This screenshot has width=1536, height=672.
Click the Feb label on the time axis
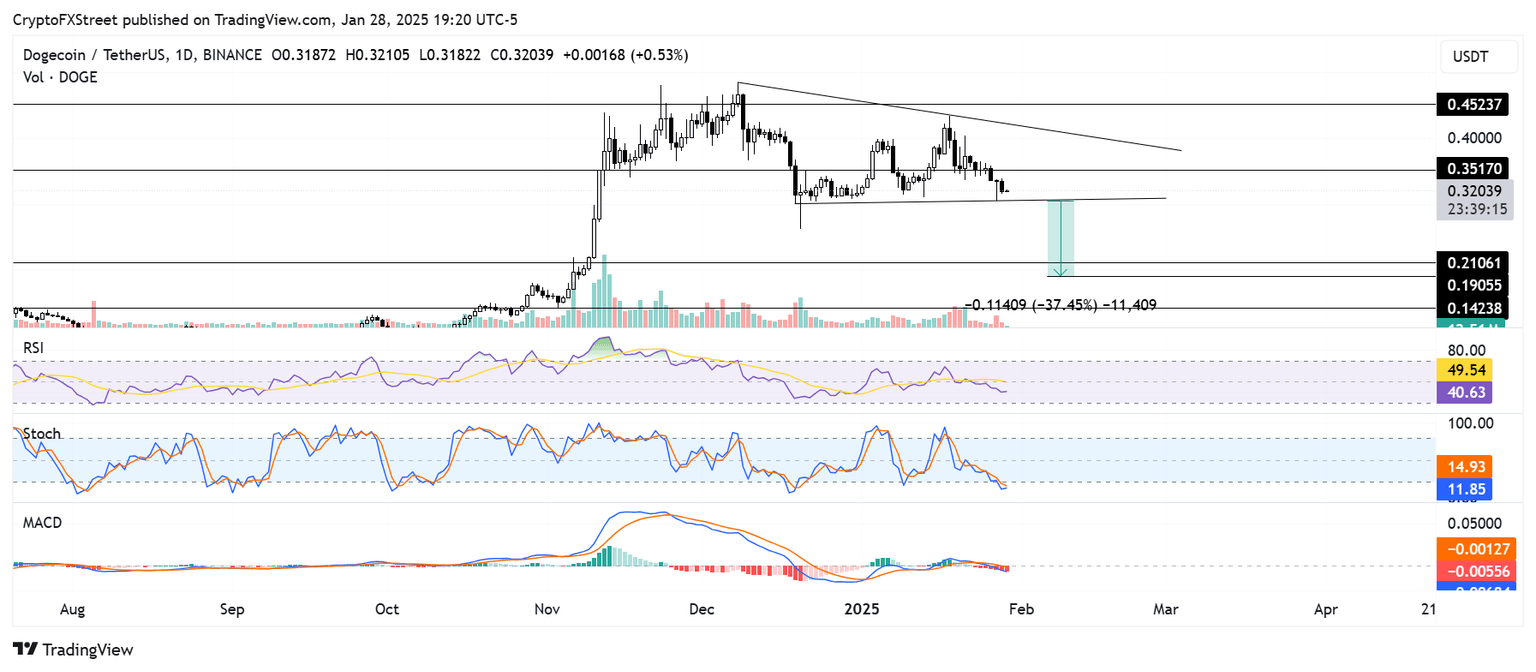coord(1021,608)
